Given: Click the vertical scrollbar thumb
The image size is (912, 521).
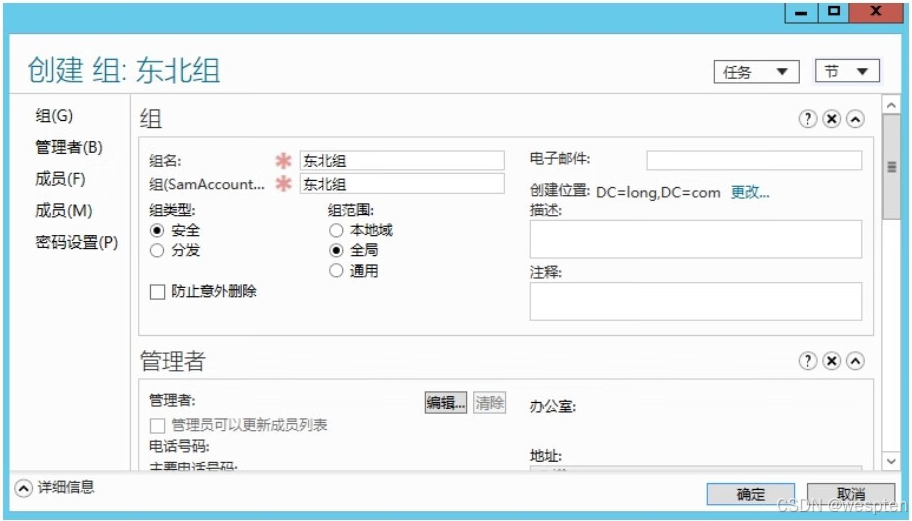Looking at the screenshot, I should tap(891, 167).
